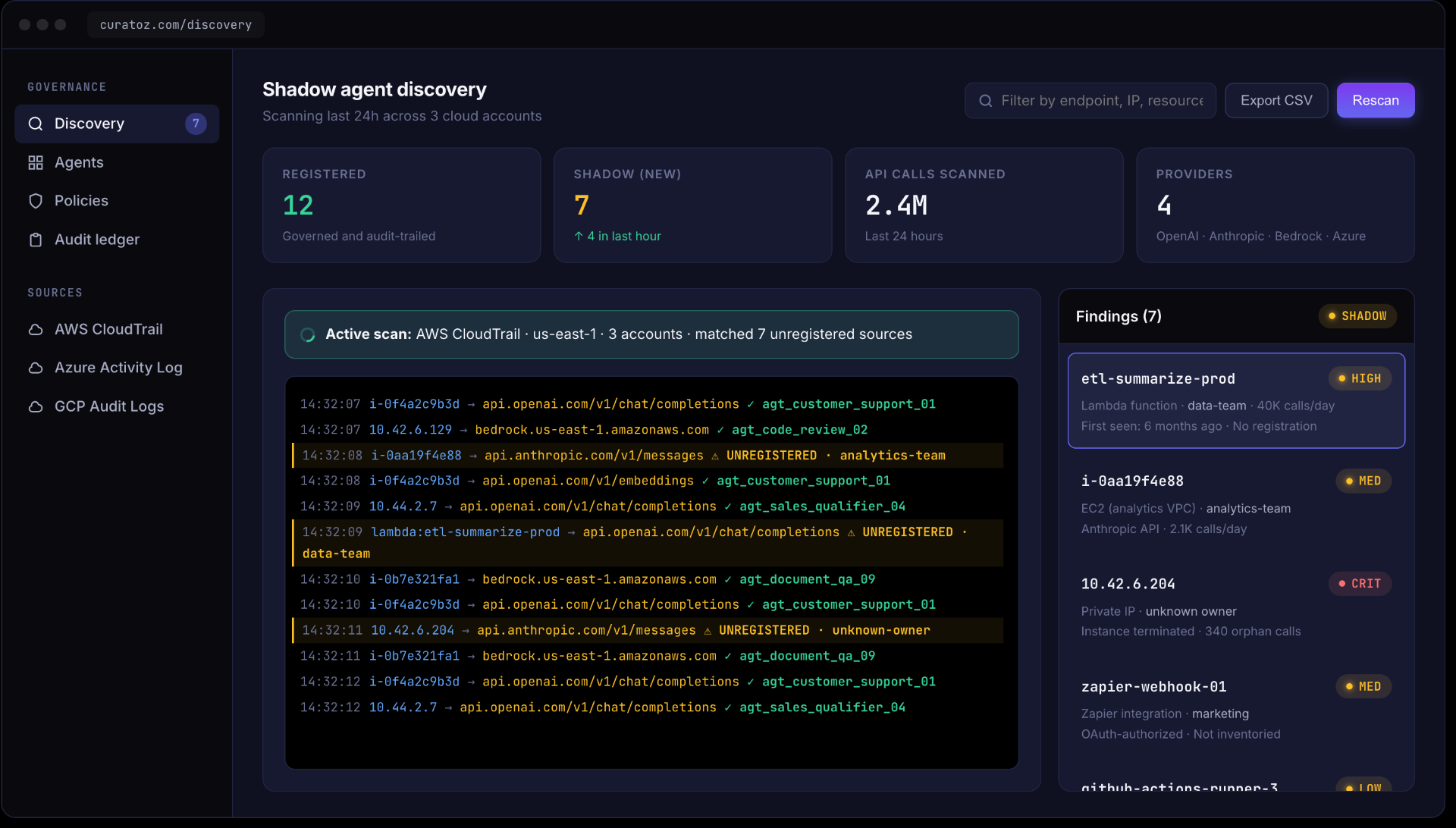The image size is (1456, 828).
Task: Open the API Calls Scanned 2.4M card
Action: [984, 205]
